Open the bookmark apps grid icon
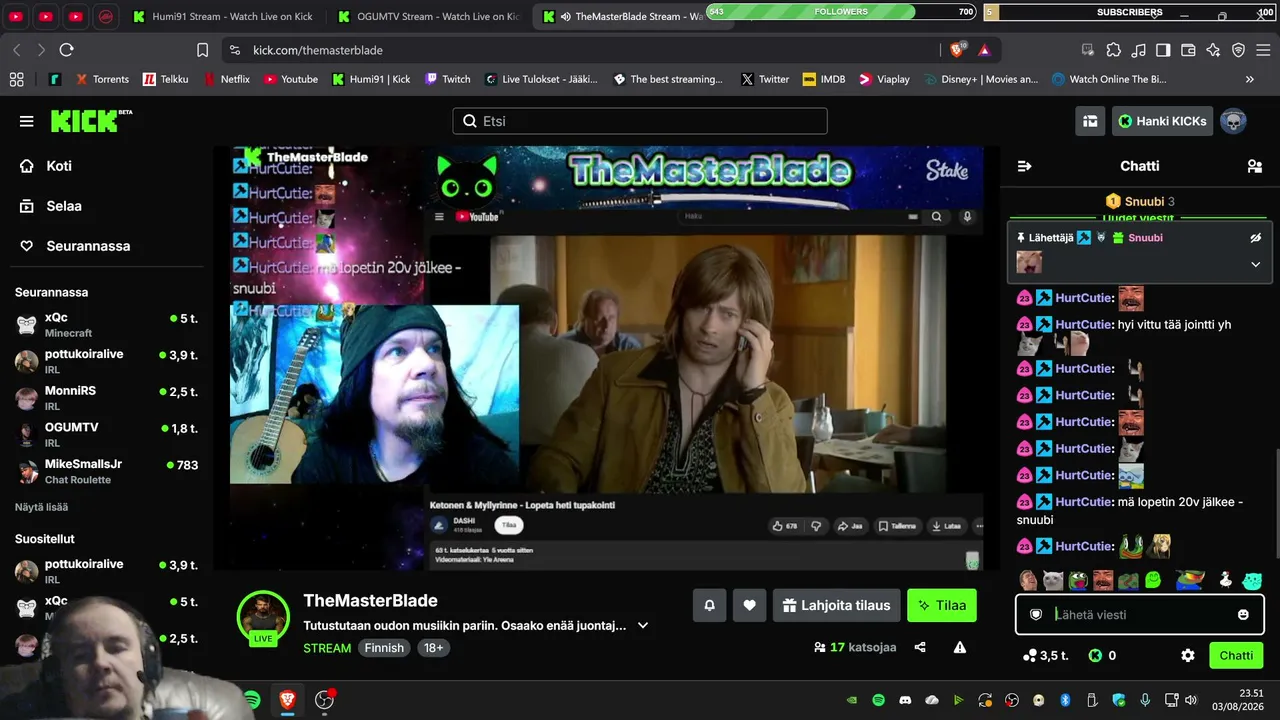This screenshot has height=720, width=1280. [x=16, y=79]
